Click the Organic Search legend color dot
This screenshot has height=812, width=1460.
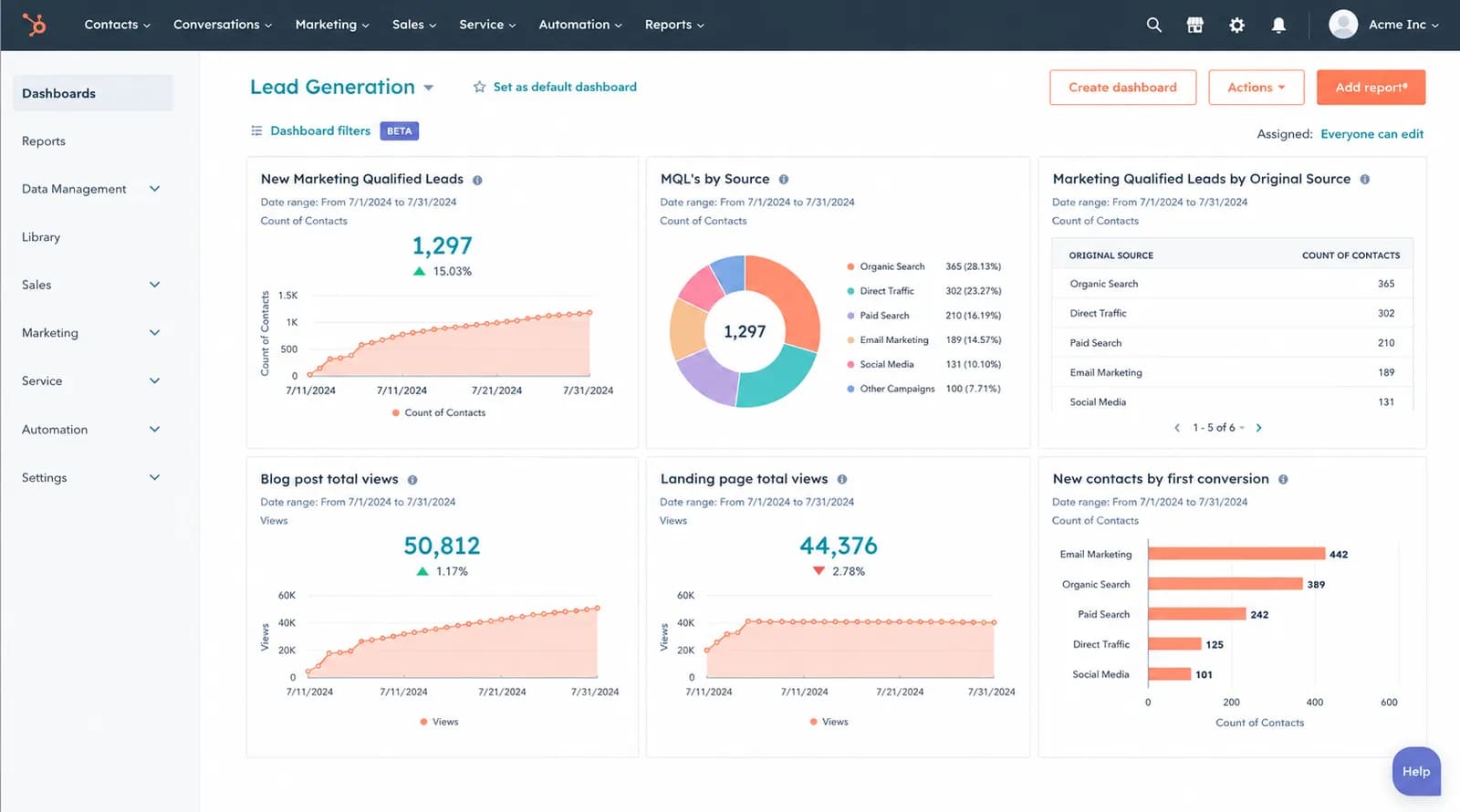(x=850, y=266)
